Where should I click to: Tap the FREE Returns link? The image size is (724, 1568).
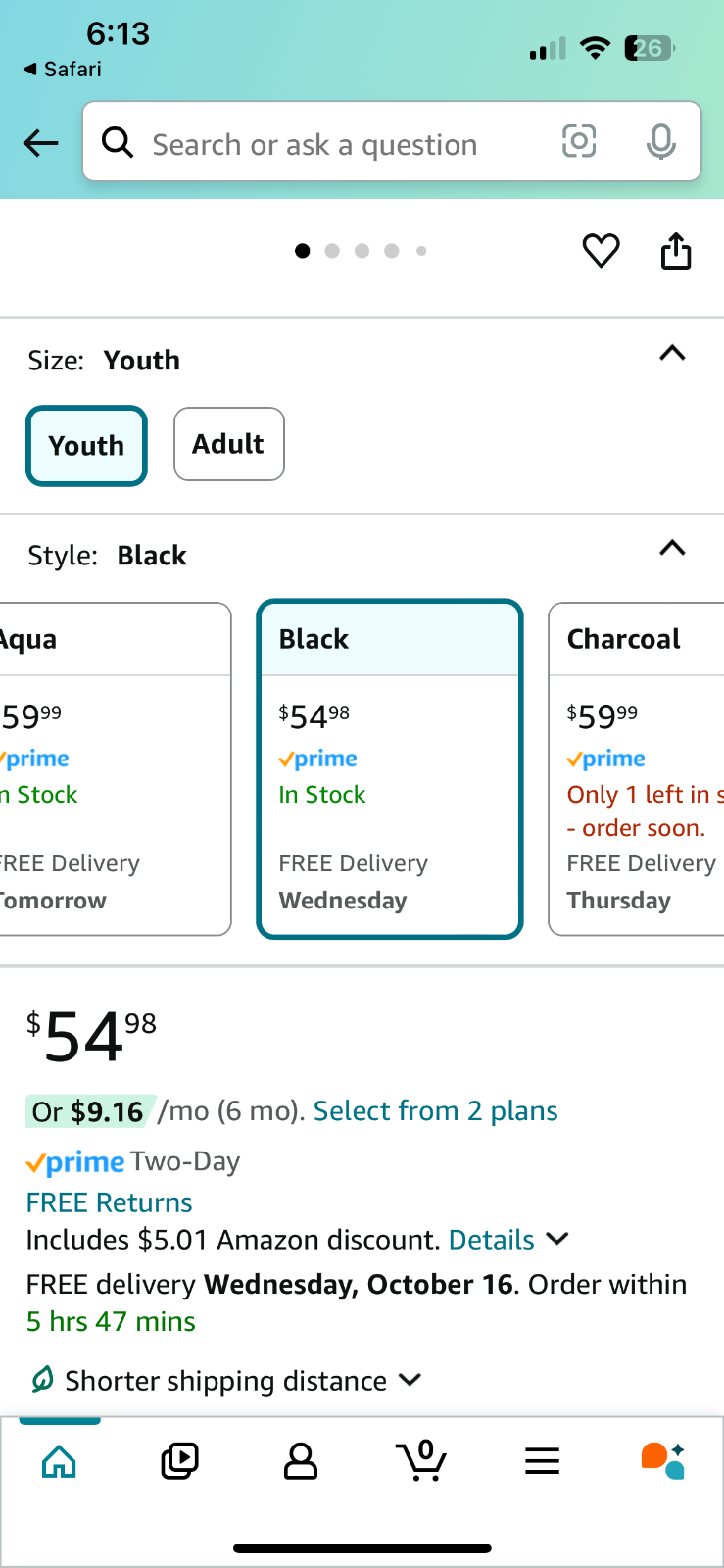click(109, 1202)
